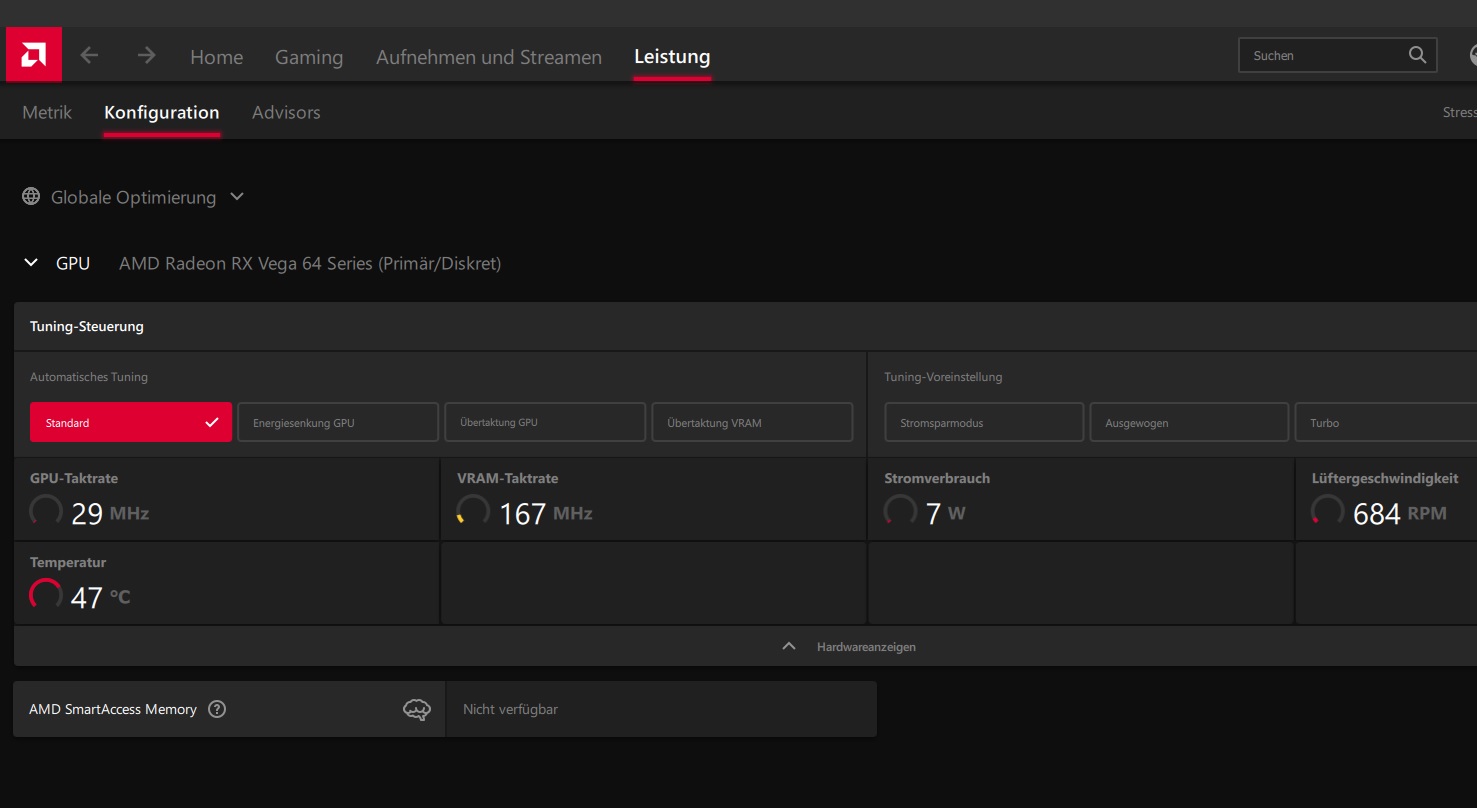Choose the Turbo preset
The height and width of the screenshot is (808, 1477).
tap(1386, 422)
